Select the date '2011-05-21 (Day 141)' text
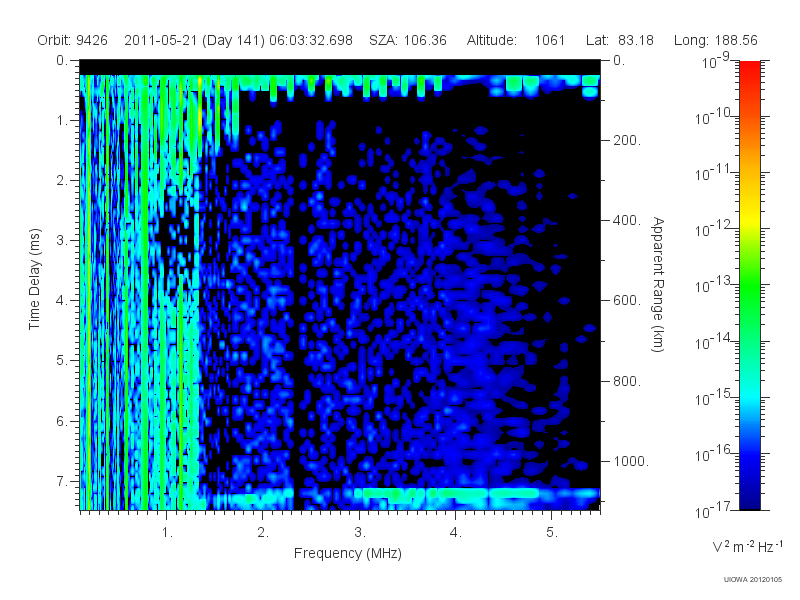 tap(194, 41)
